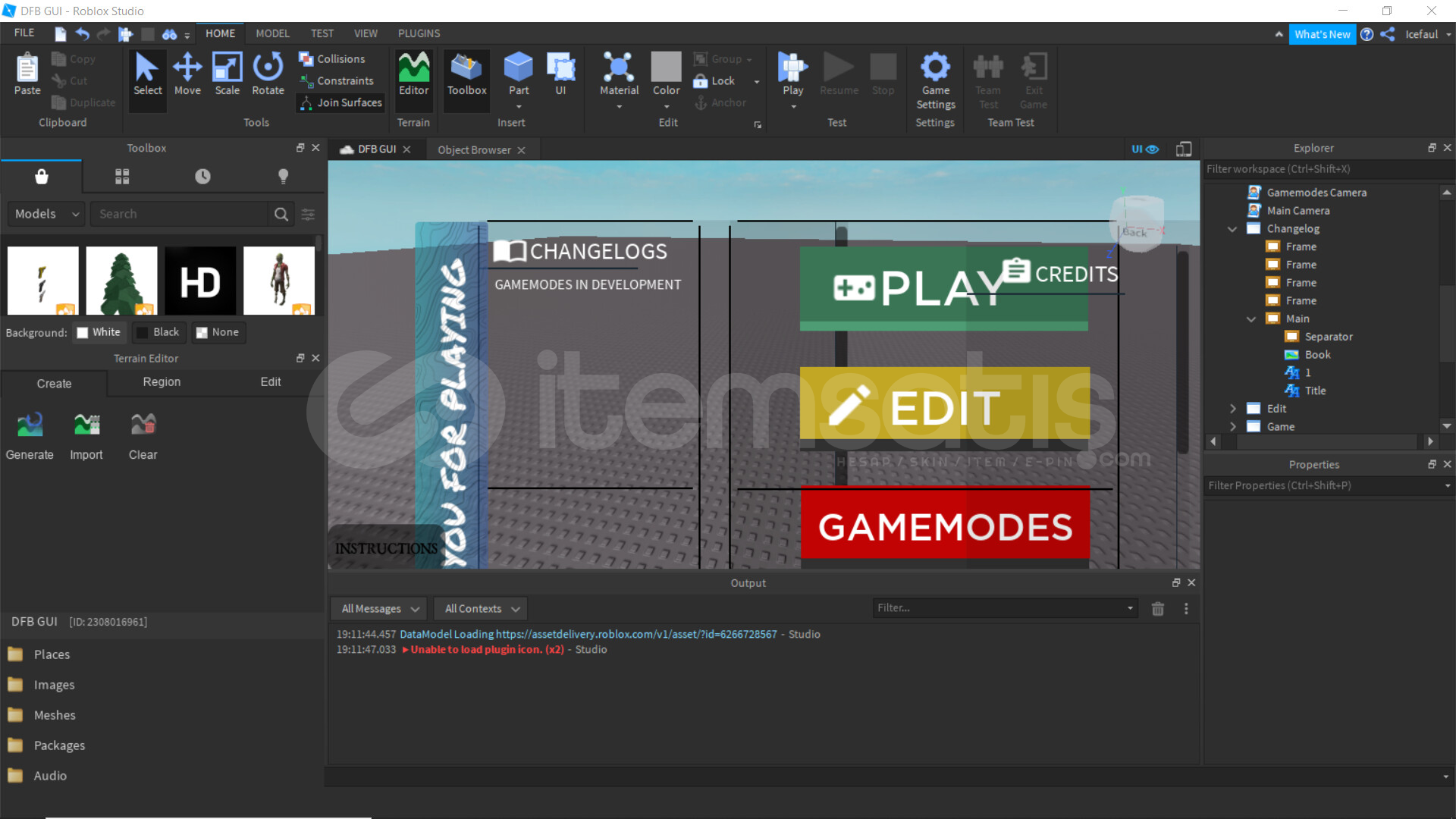Open the Places folder in asset manager
Viewport: 1456px width, 819px height.
(52, 654)
